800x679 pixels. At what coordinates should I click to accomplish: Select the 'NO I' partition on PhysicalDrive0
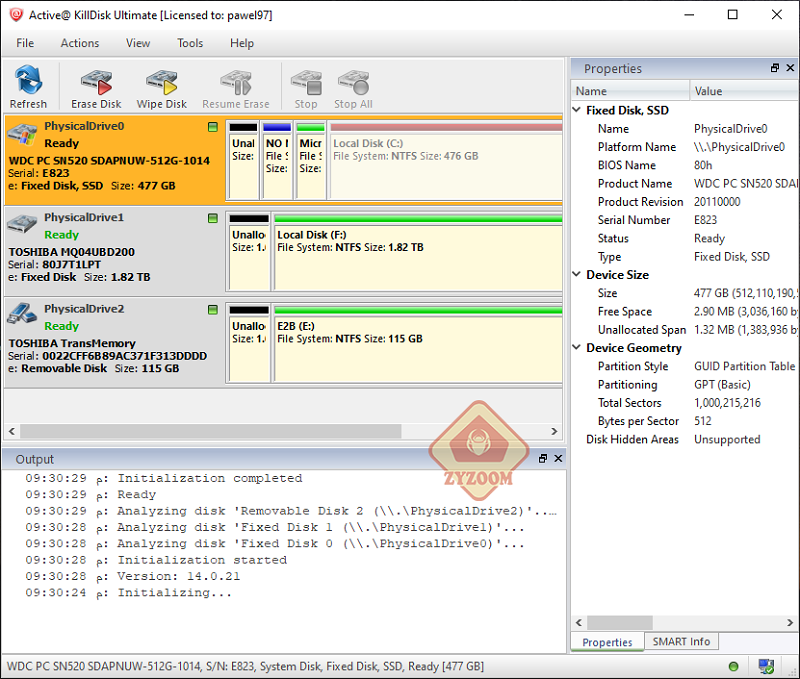click(x=277, y=161)
